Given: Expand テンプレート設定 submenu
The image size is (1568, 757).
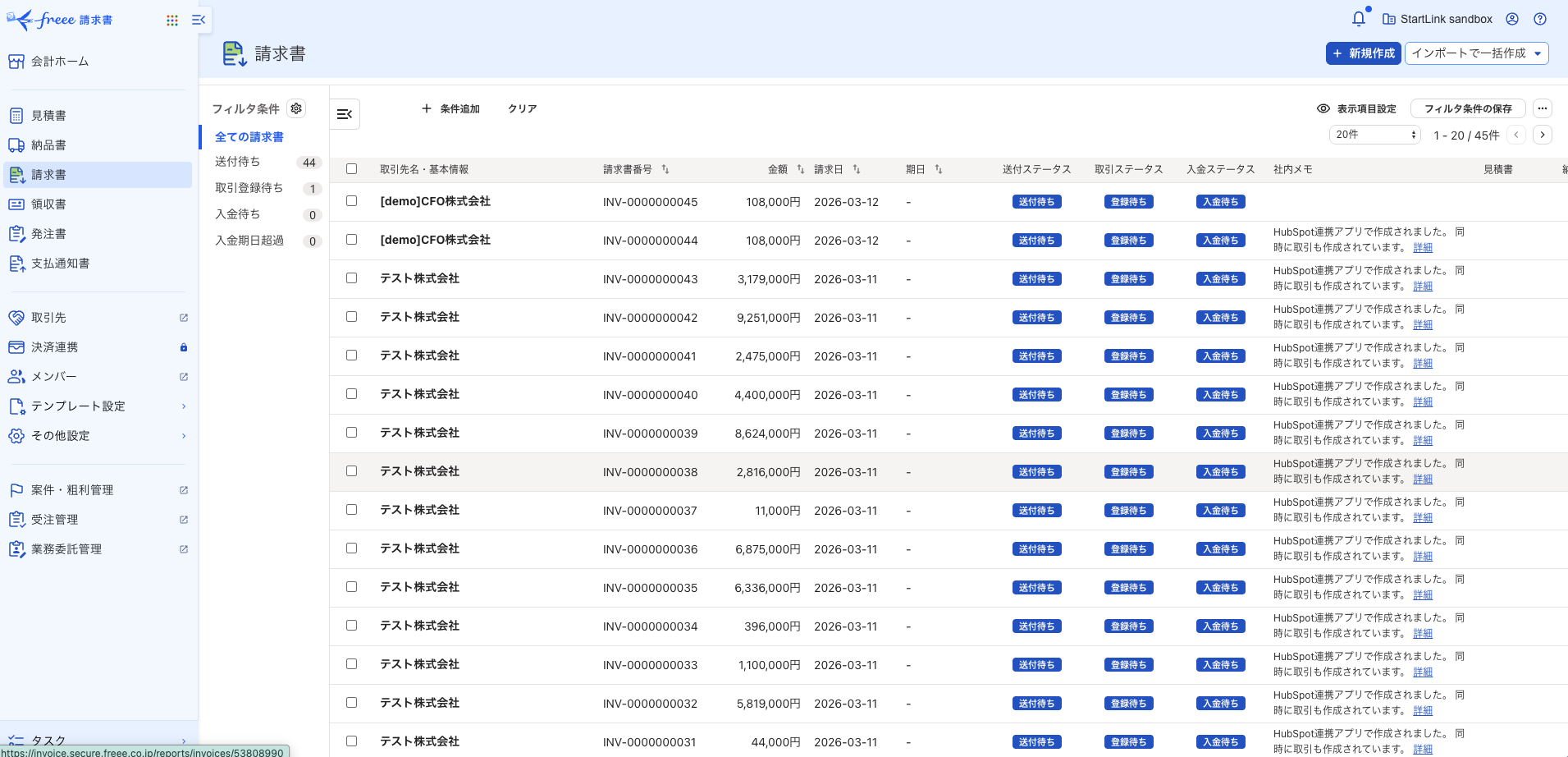Looking at the screenshot, I should (98, 406).
